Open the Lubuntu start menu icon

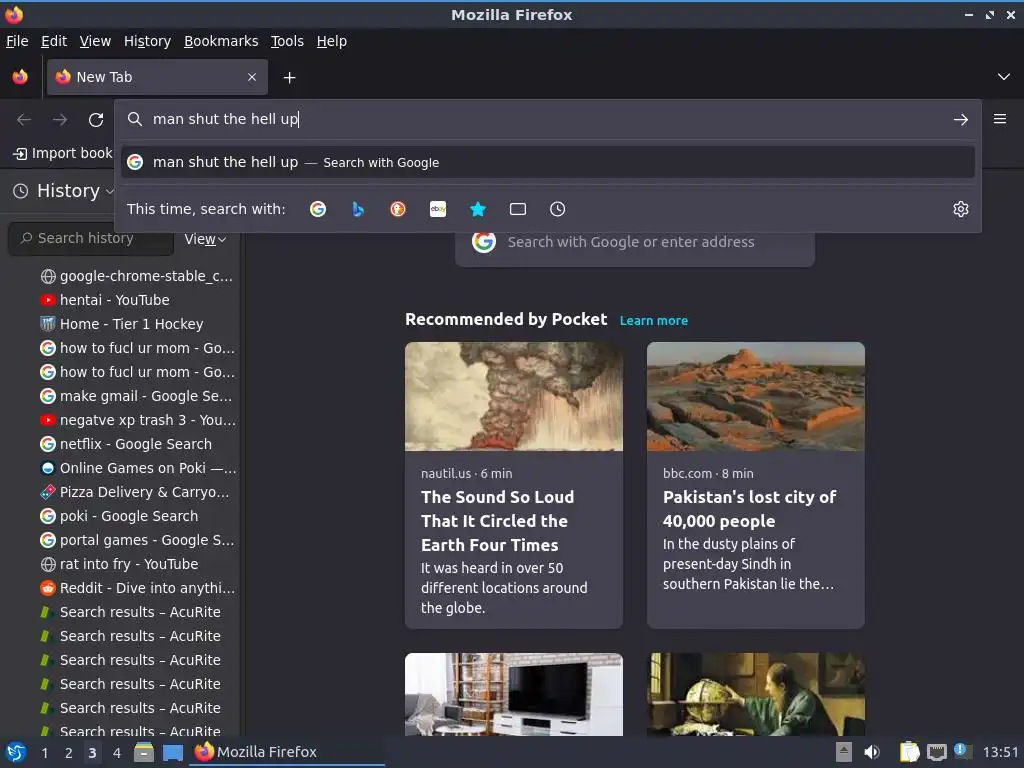(16, 752)
